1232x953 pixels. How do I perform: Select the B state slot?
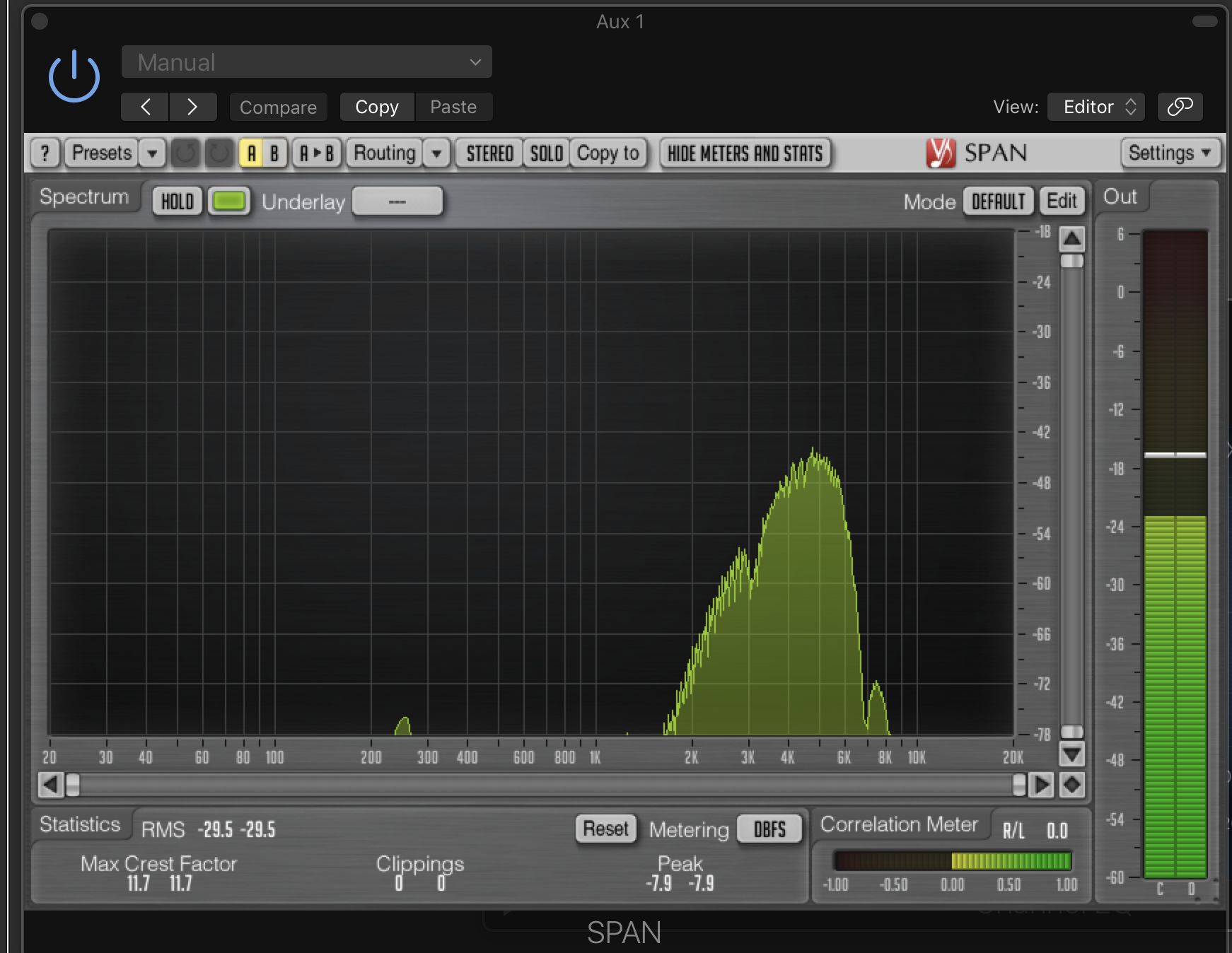[275, 153]
